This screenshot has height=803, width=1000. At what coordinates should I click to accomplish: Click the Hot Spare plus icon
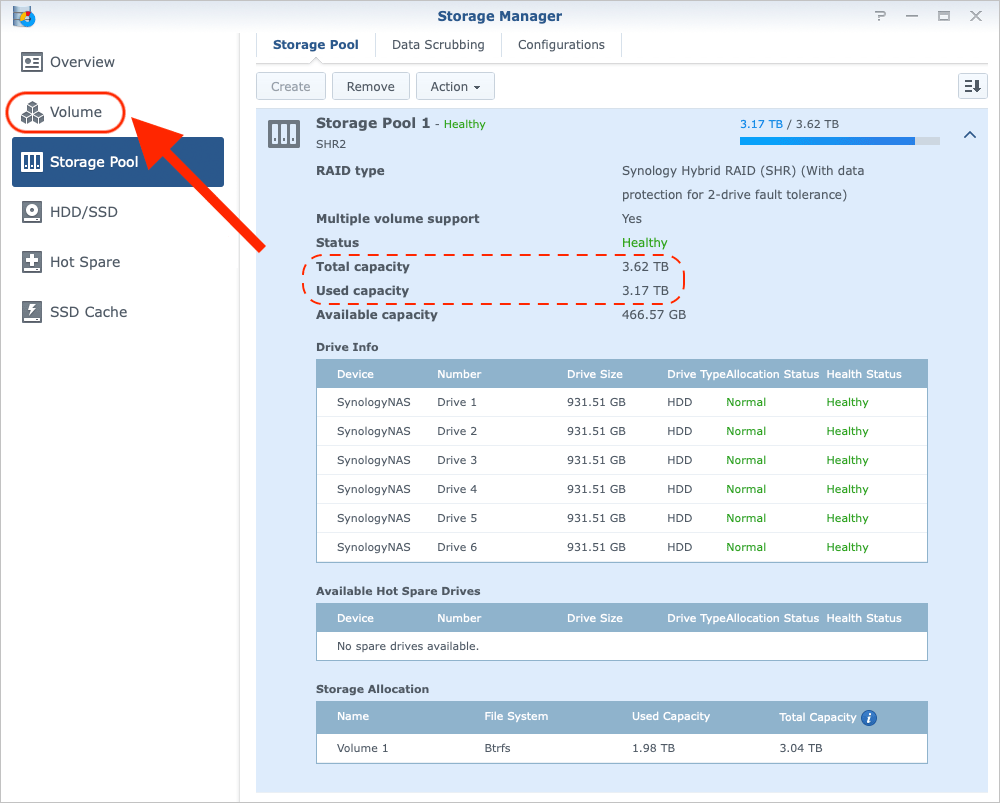[32, 262]
